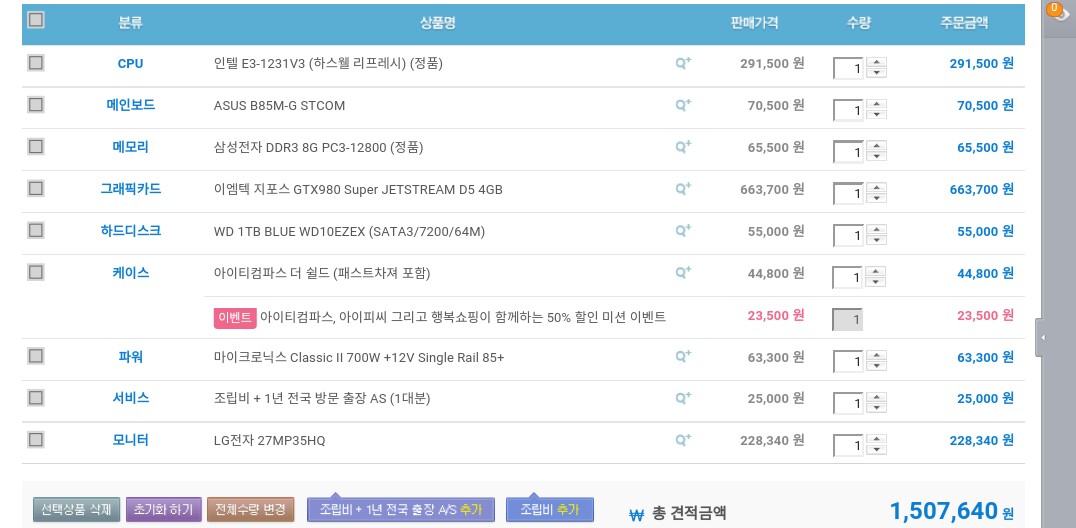Click the zoom icon for WD 1TB BLUE
Viewport: 1076px width, 528px height.
point(683,231)
